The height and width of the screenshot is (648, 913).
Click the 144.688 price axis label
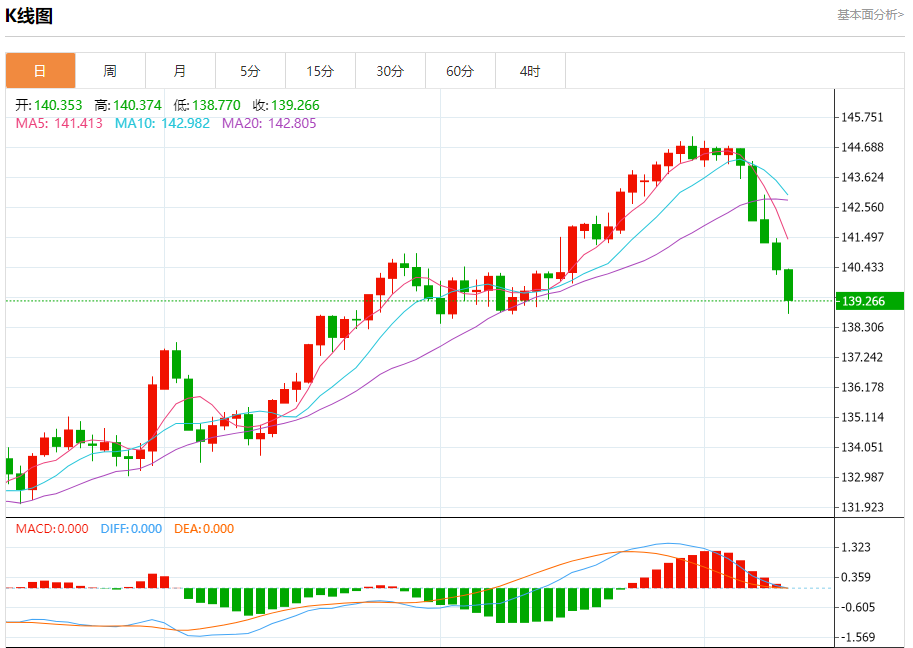862,147
